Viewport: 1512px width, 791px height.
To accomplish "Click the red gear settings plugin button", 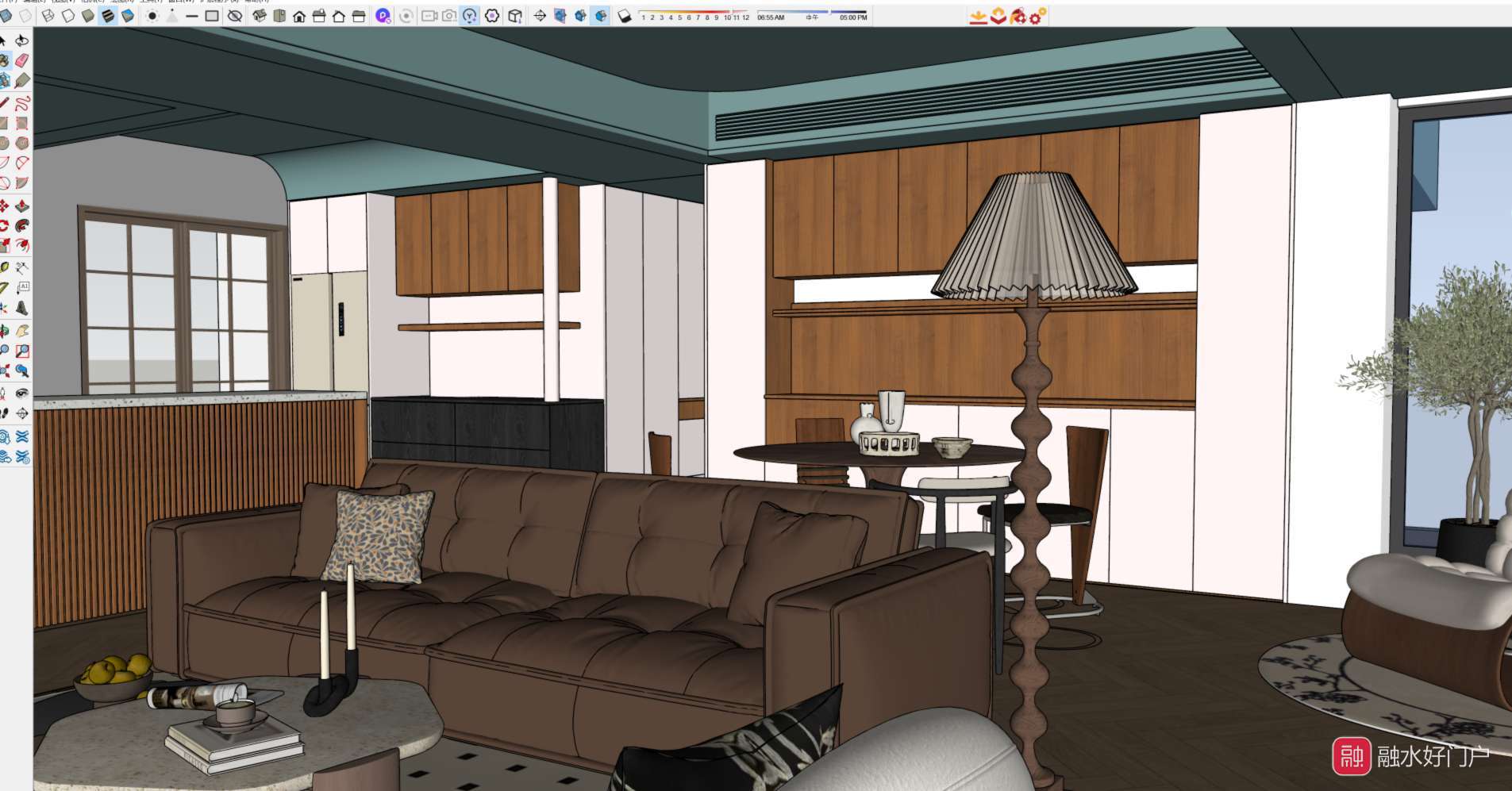I will [x=1037, y=16].
